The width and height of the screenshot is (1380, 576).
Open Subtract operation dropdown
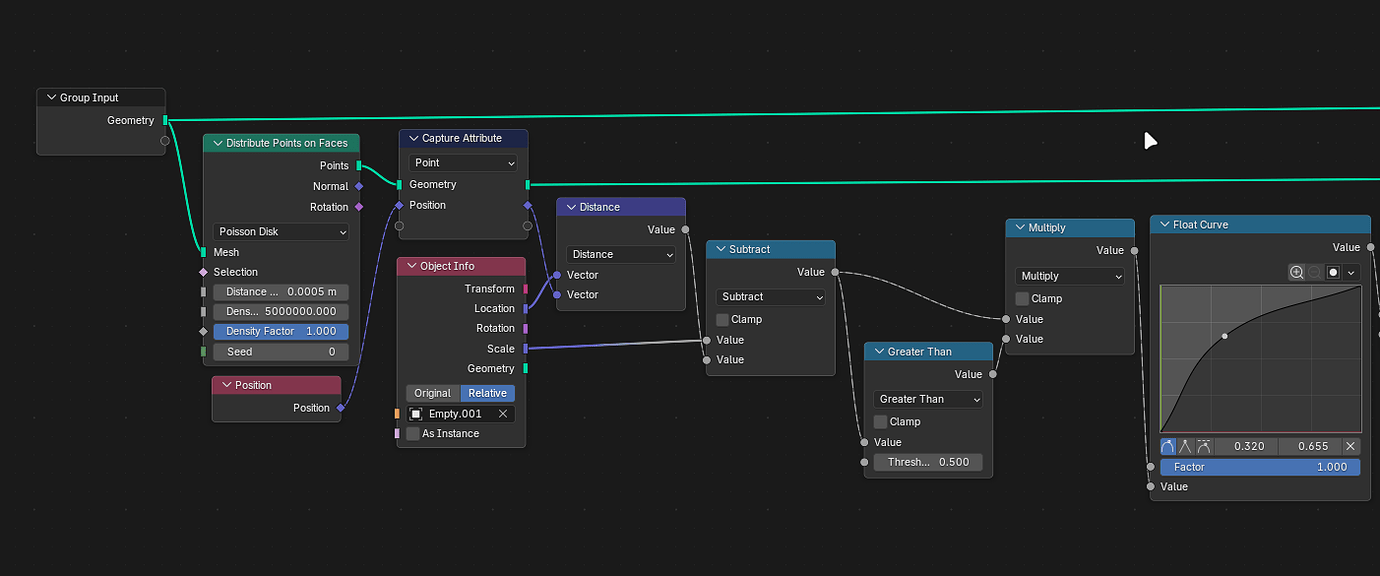(x=771, y=297)
